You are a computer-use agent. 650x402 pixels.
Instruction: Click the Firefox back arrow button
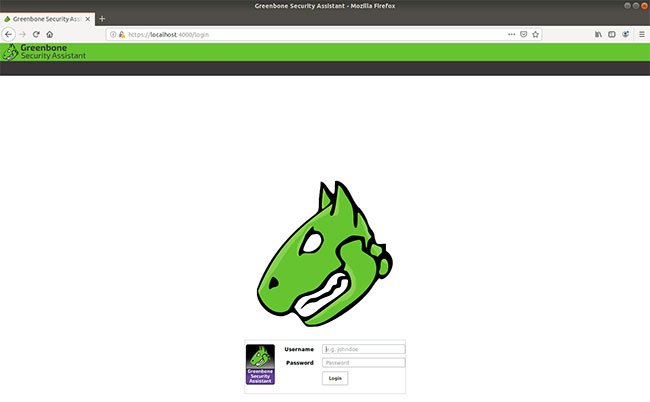[x=8, y=34]
